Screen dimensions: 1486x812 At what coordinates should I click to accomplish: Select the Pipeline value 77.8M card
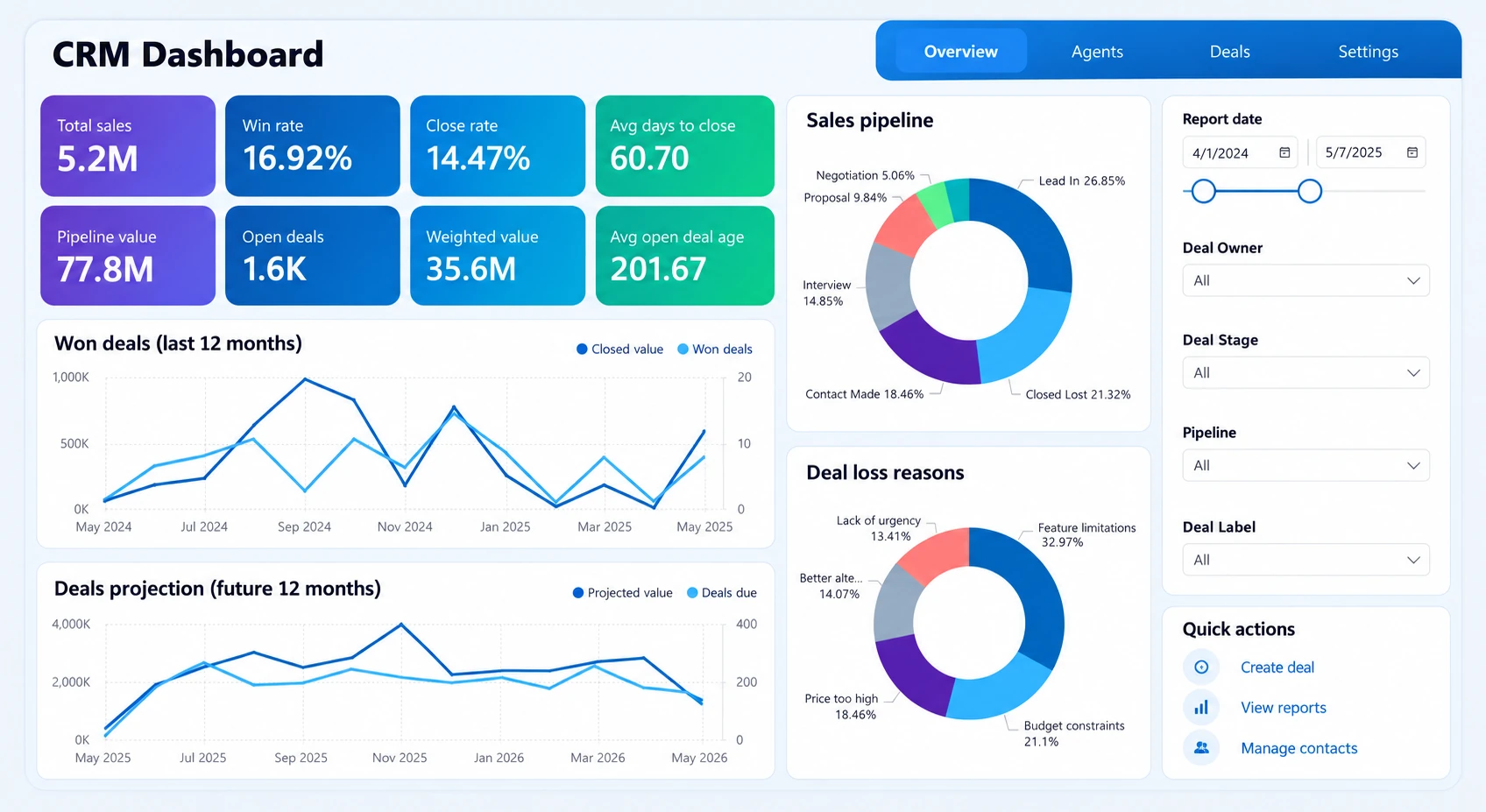[128, 256]
